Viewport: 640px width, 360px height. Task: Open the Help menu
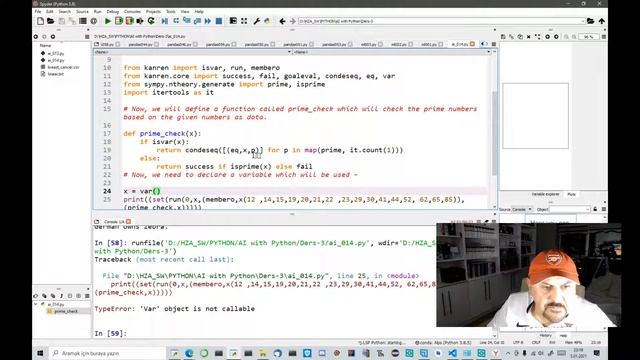tap(199, 12)
